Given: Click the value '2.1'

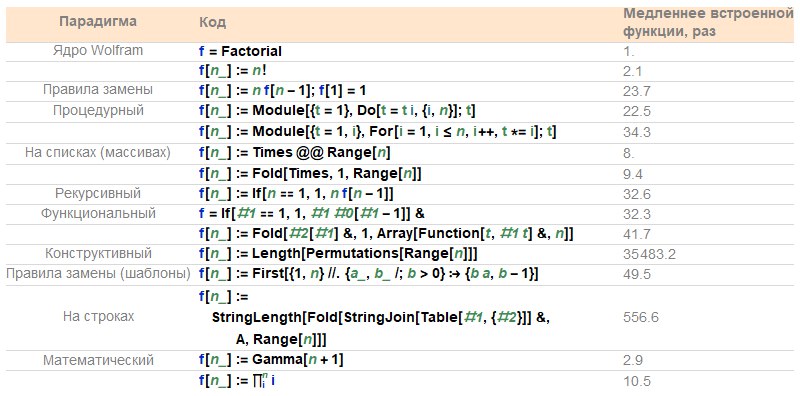Looking at the screenshot, I should pos(632,72).
